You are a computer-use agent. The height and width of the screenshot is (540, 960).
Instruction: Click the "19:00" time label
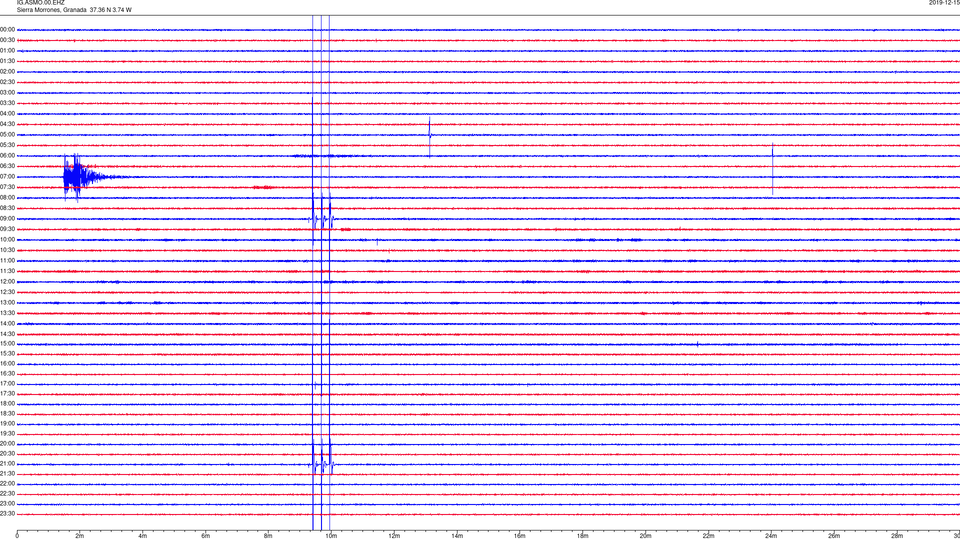[x=7, y=424]
